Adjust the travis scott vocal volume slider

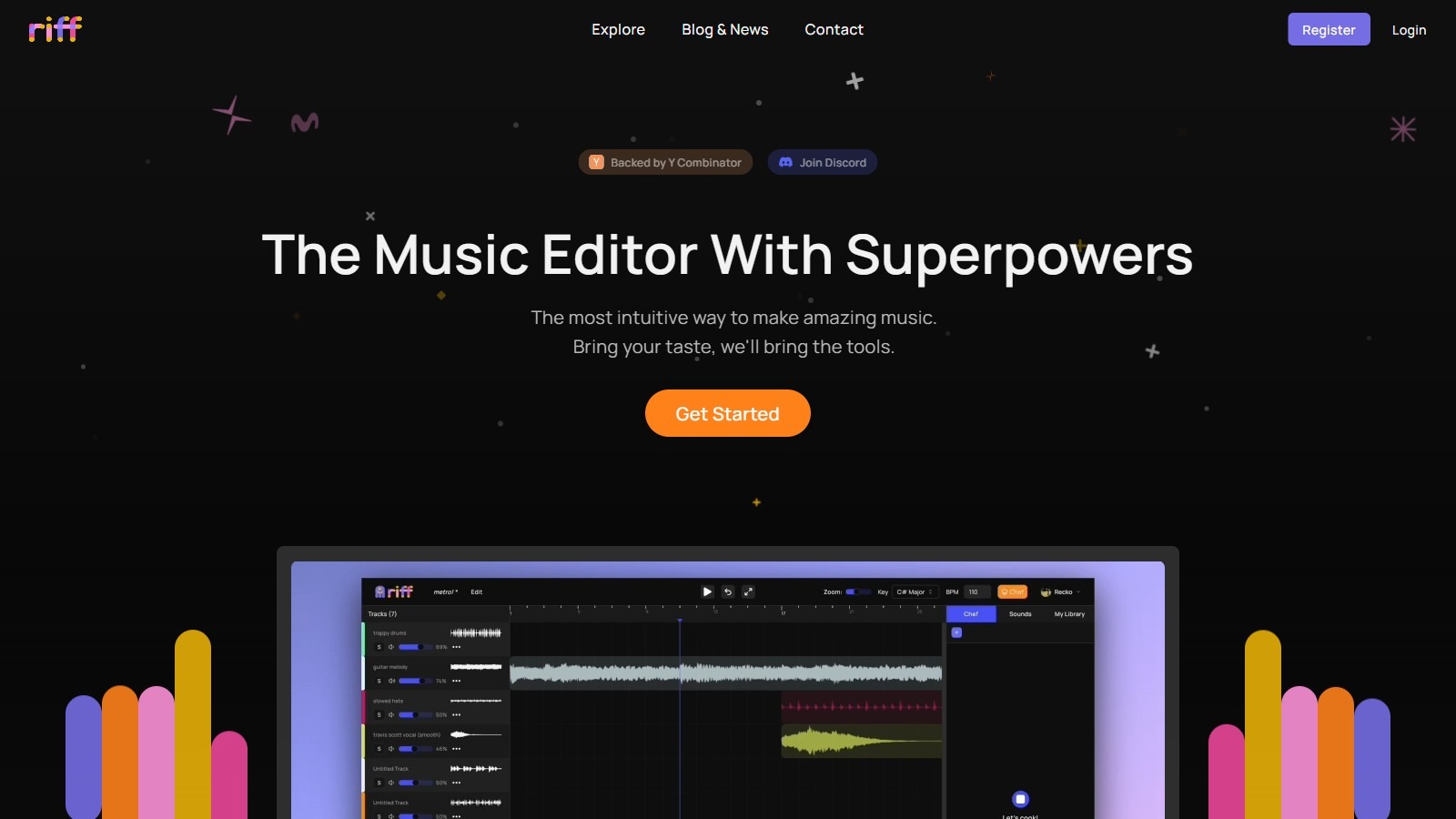click(x=415, y=749)
